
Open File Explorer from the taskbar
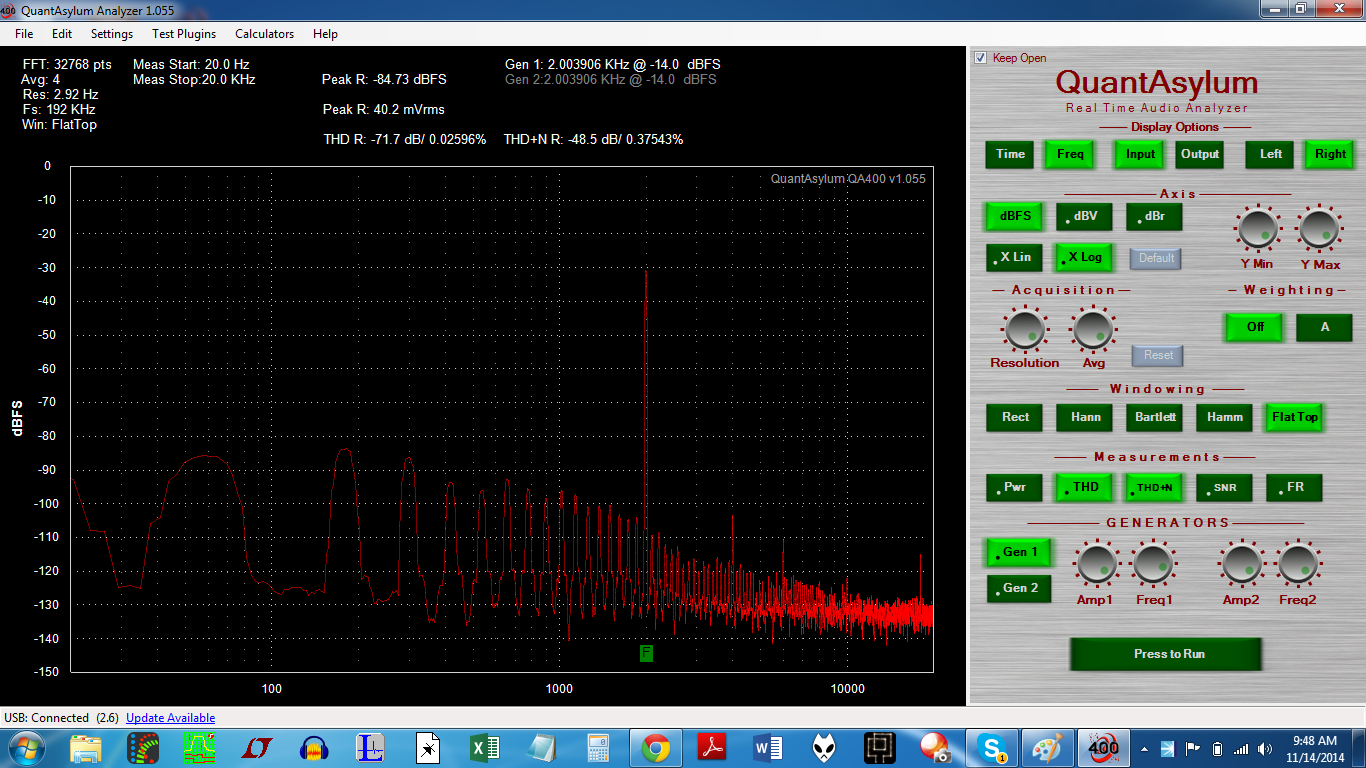point(86,748)
